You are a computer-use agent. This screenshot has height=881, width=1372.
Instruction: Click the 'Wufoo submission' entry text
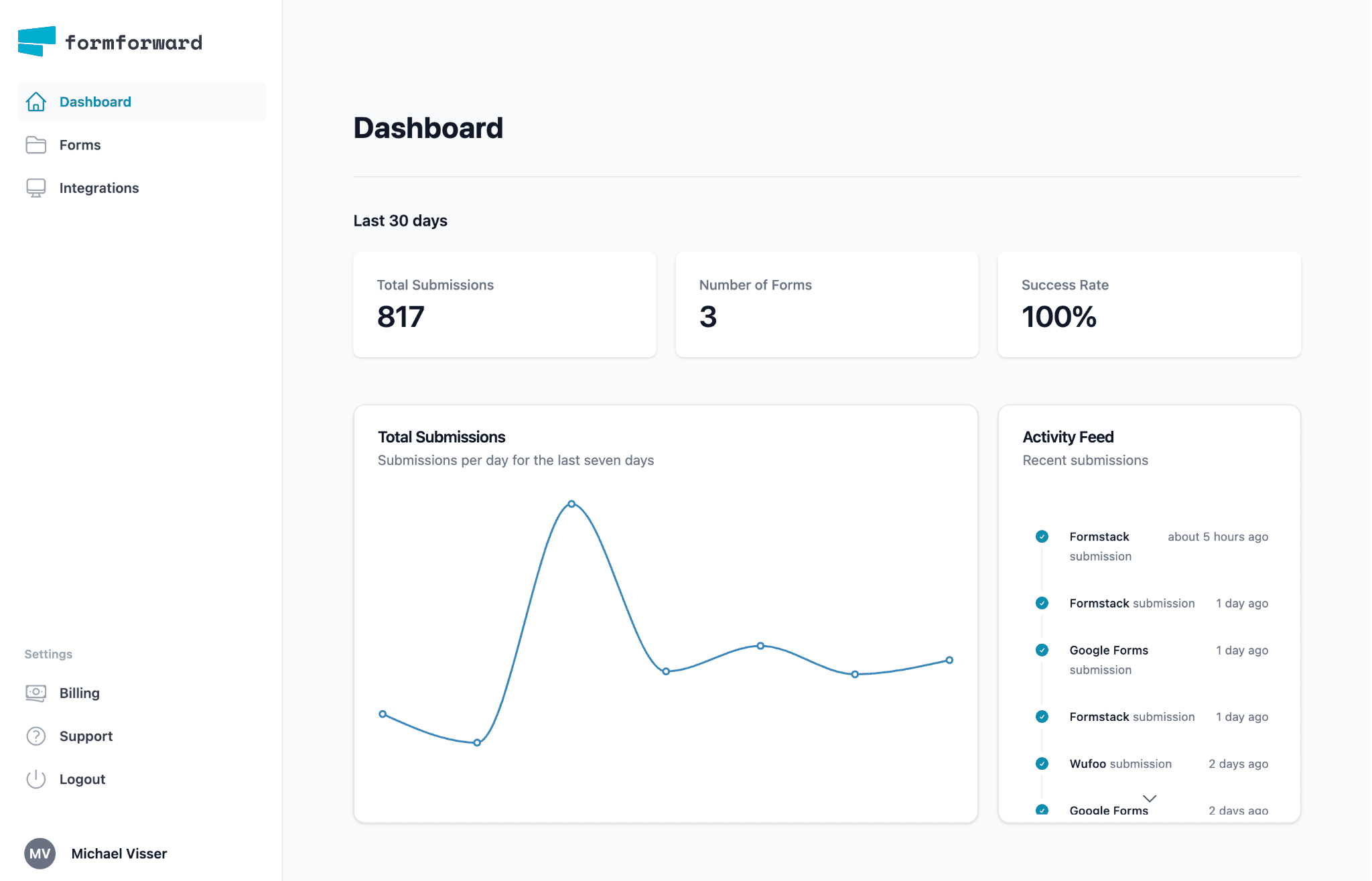point(1121,764)
